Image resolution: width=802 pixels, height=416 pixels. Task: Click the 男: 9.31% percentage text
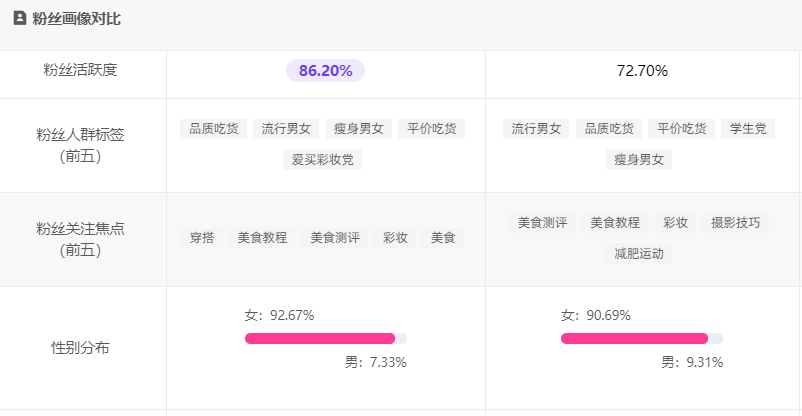tap(691, 362)
